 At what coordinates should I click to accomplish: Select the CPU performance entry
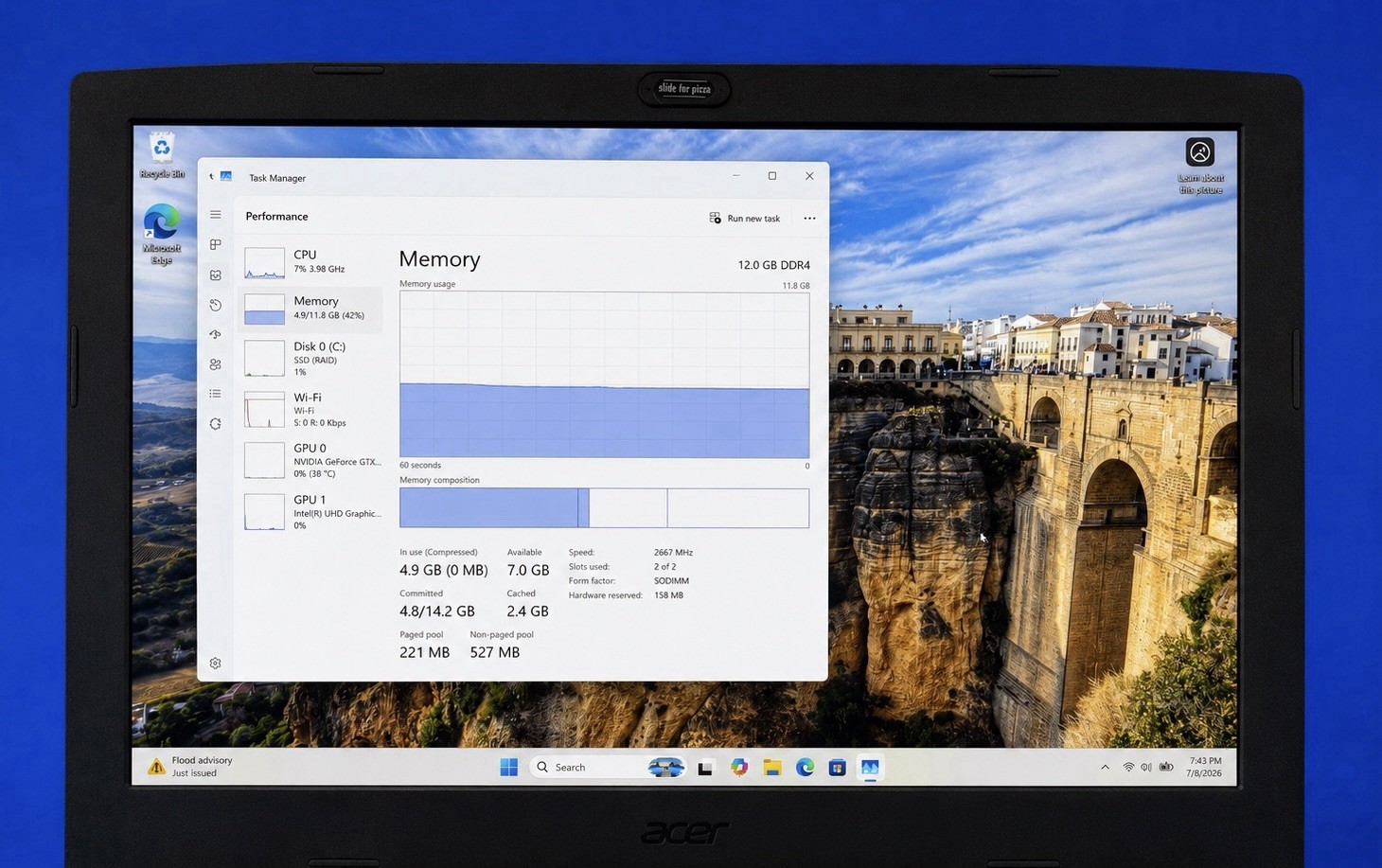point(312,262)
